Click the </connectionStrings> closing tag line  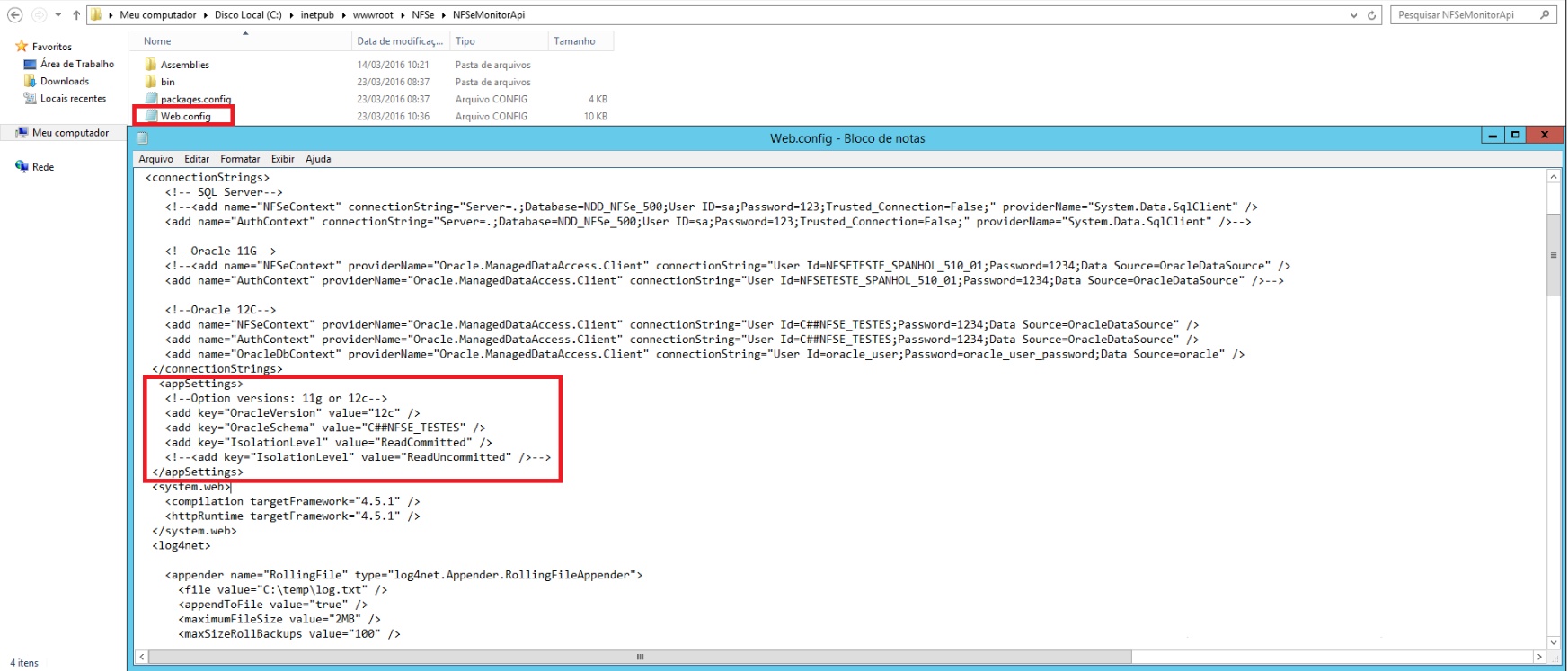click(x=217, y=369)
